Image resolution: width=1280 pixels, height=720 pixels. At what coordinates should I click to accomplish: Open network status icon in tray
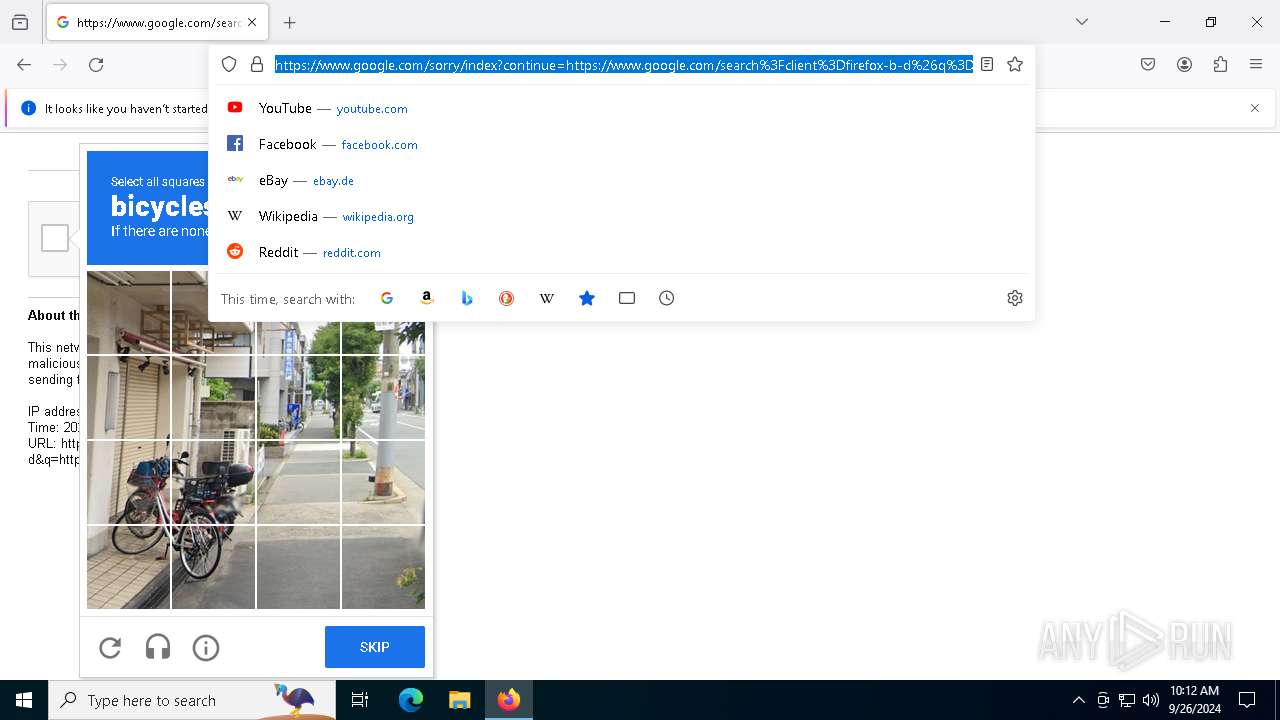point(1127,700)
